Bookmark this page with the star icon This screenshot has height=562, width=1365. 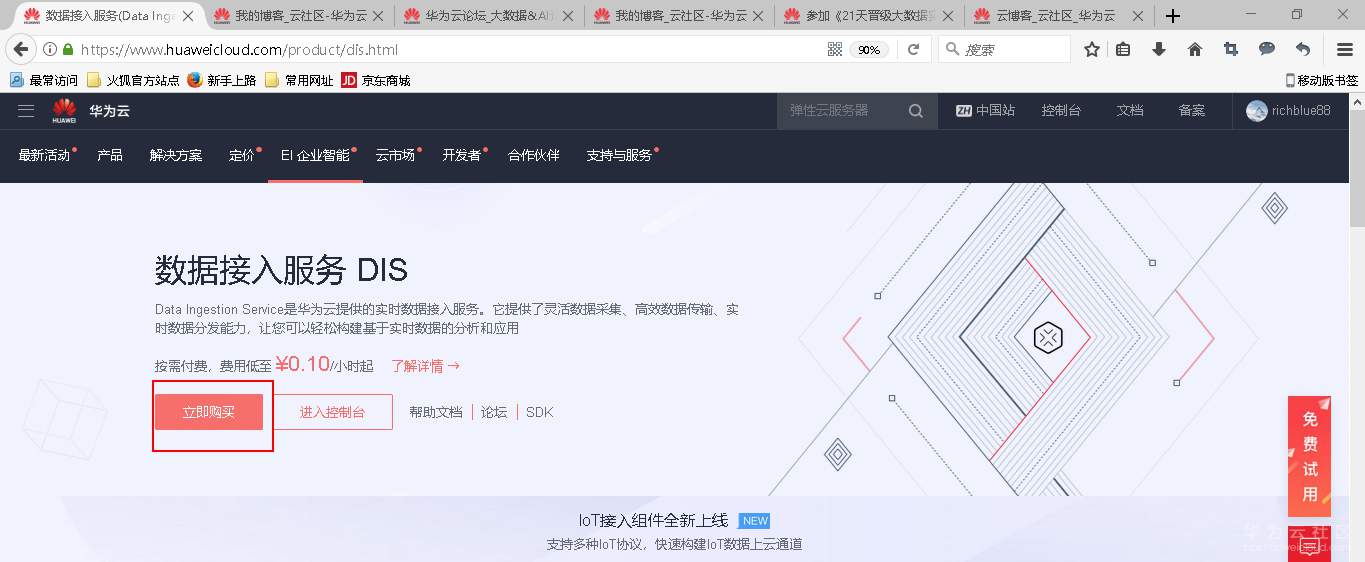[1092, 49]
